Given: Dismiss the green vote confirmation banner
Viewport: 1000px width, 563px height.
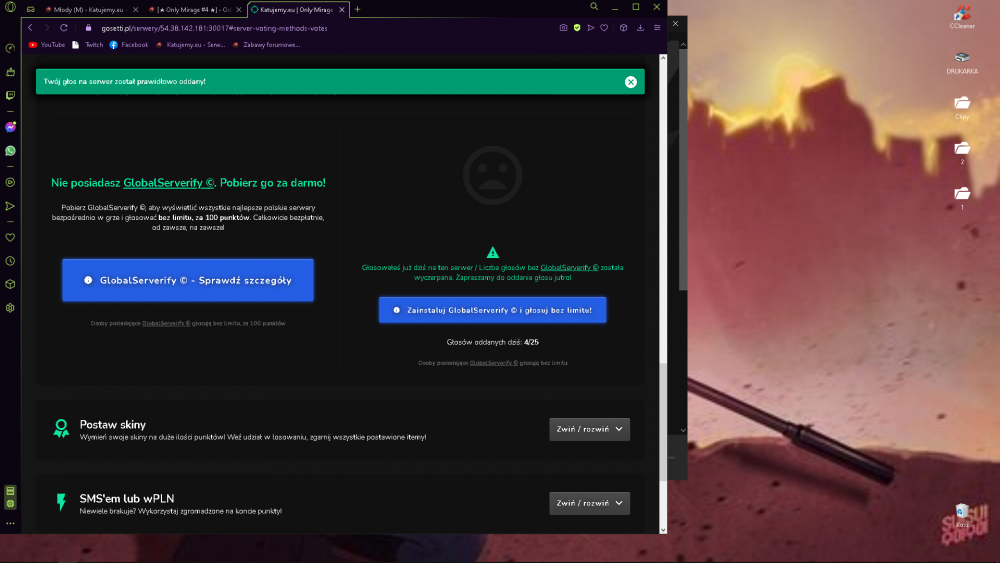Looking at the screenshot, I should coord(631,82).
